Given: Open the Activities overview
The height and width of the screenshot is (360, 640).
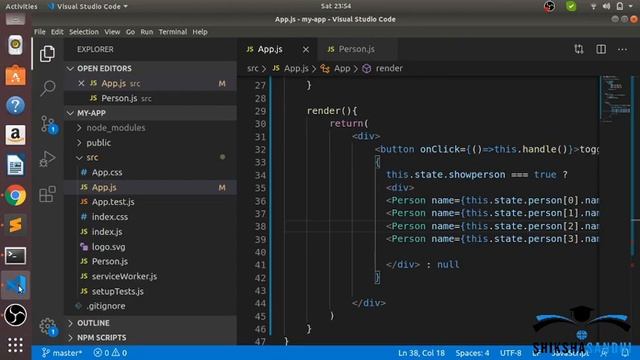Looking at the screenshot, I should tap(21, 6).
